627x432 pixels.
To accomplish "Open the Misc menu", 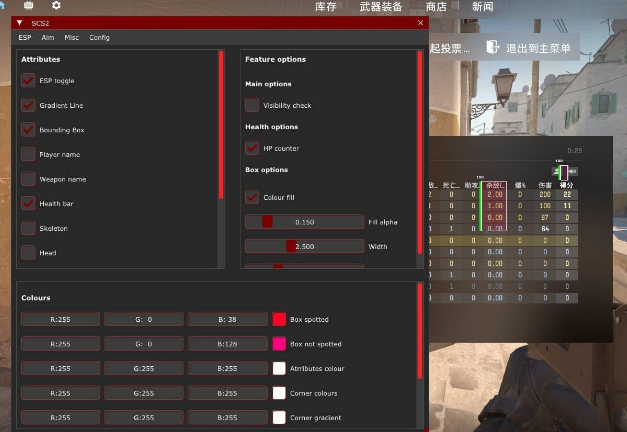I will click(72, 38).
